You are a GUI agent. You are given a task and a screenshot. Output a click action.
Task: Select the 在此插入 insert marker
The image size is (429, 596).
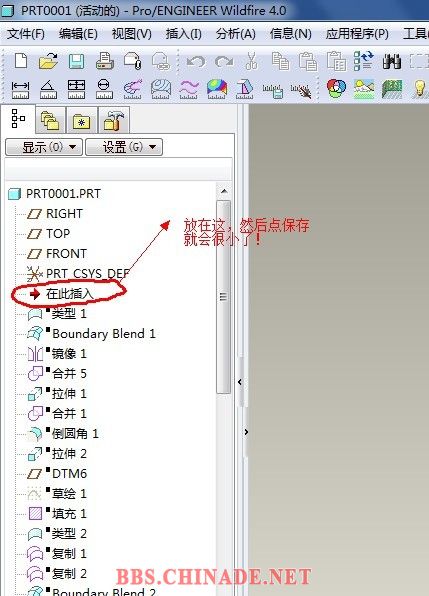[x=61, y=294]
